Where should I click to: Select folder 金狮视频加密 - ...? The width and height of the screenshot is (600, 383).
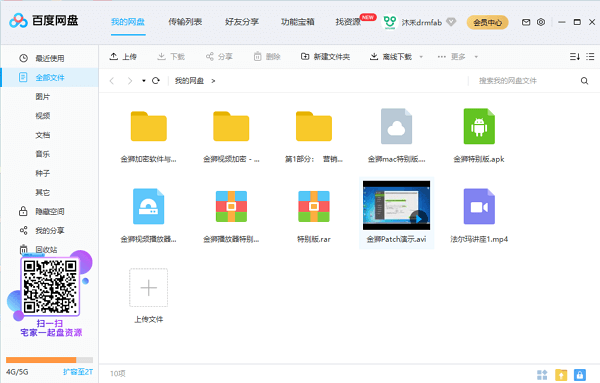pos(231,137)
